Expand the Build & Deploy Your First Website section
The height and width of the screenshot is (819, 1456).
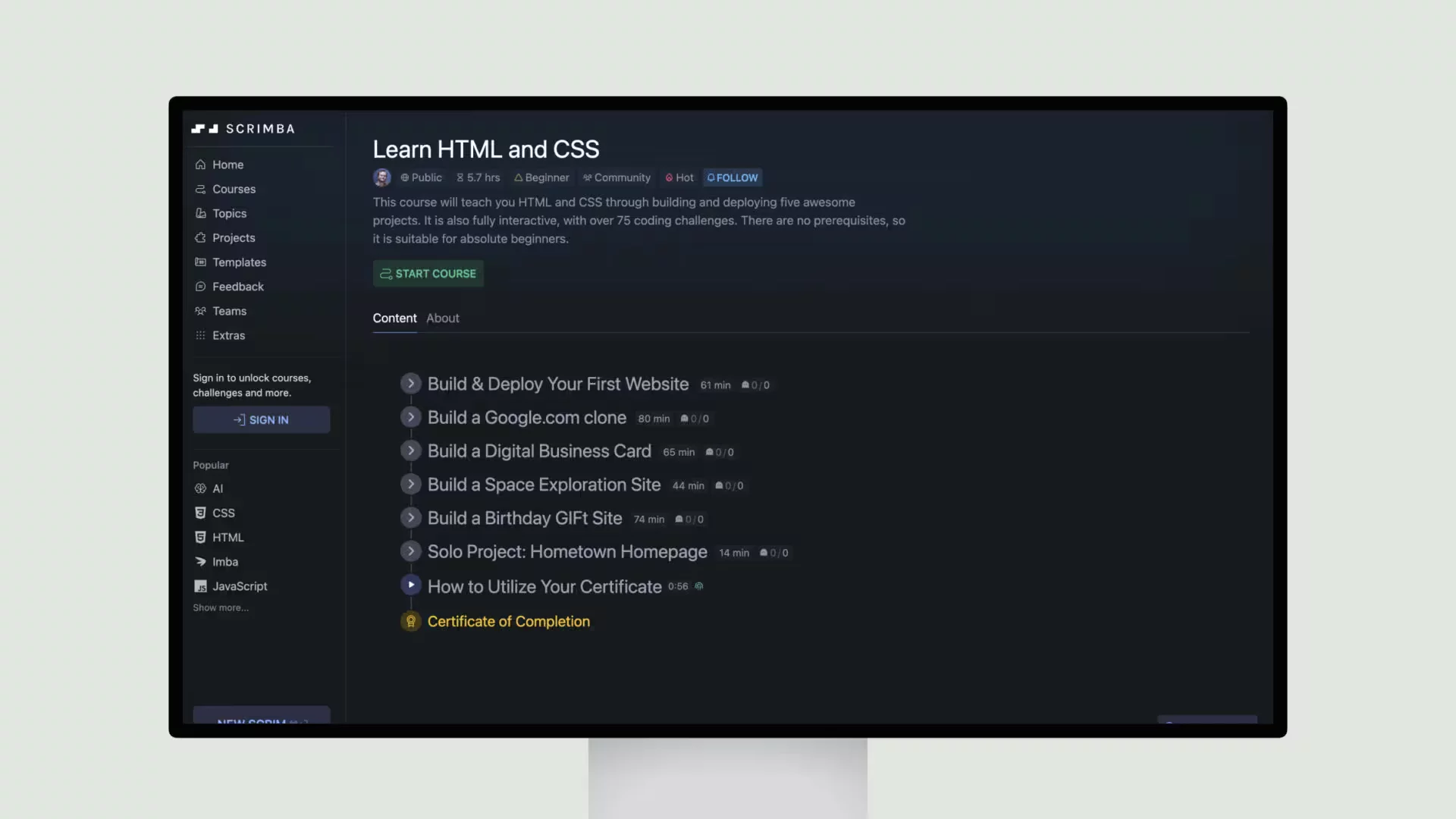pyautogui.click(x=411, y=383)
